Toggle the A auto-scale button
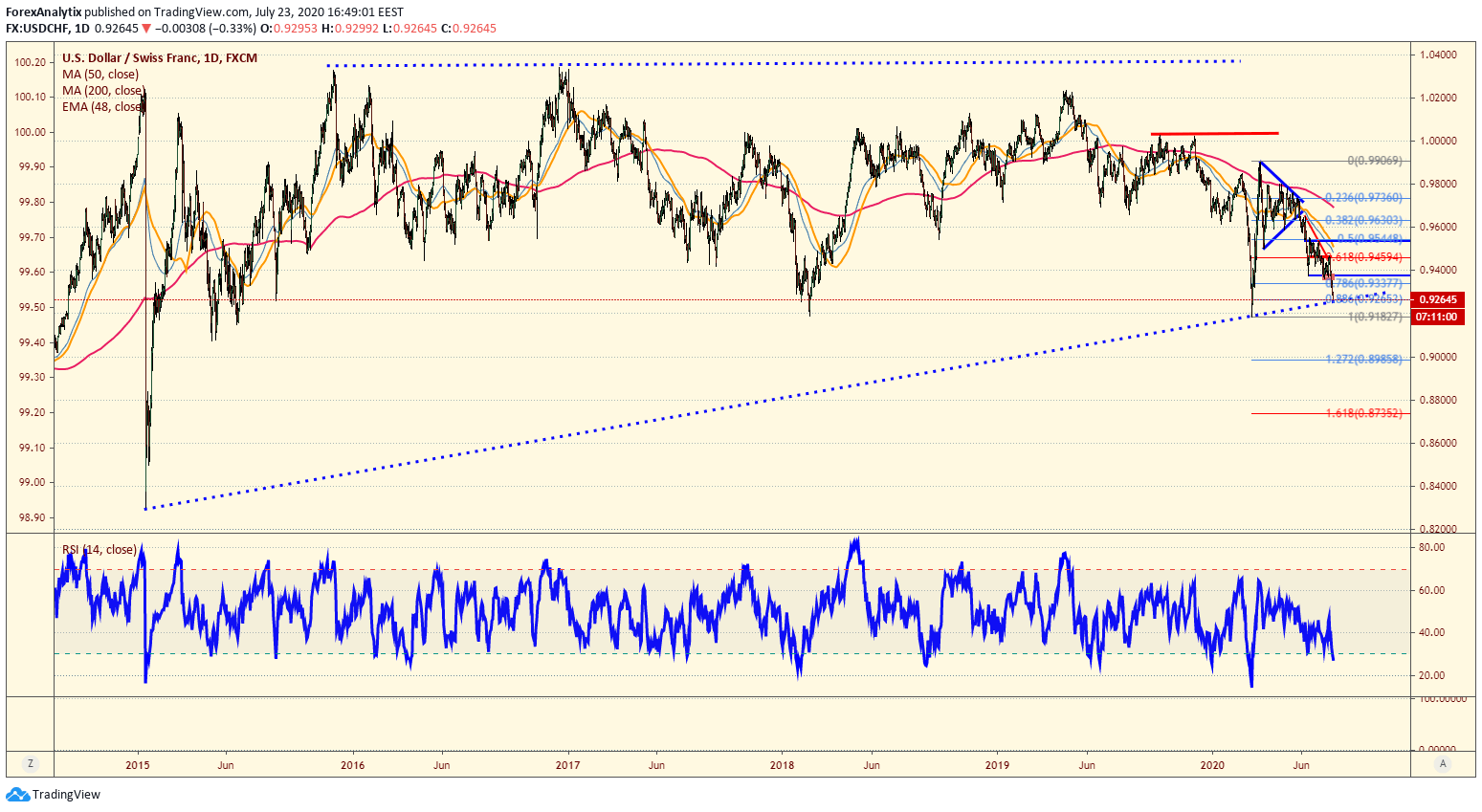Image resolution: width=1482 pixels, height=812 pixels. (x=1443, y=763)
